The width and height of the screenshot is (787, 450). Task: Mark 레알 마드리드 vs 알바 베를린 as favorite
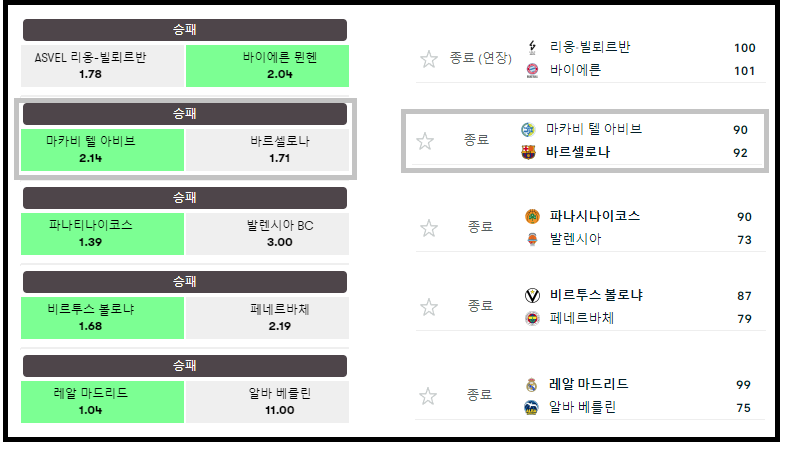coord(429,395)
